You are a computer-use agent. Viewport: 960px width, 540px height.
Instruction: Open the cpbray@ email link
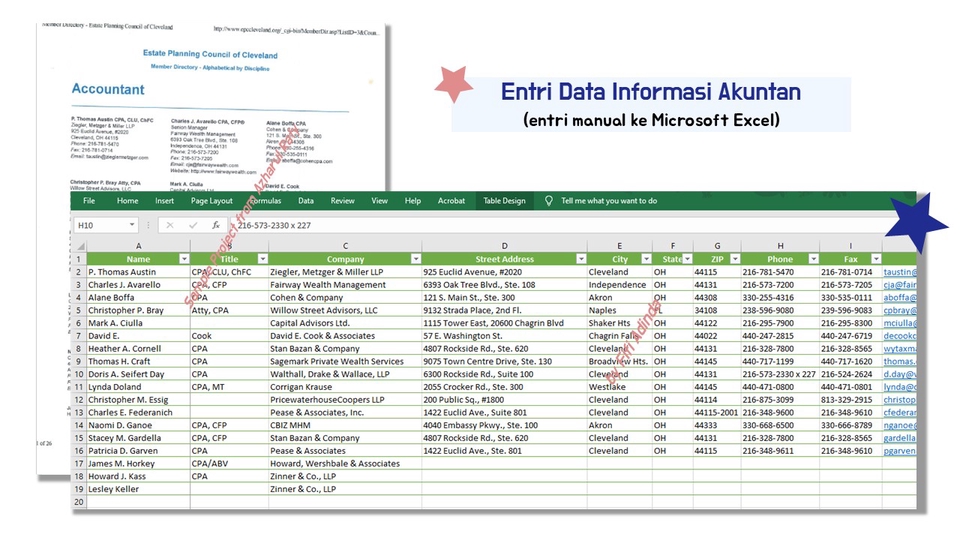pyautogui.click(x=899, y=310)
